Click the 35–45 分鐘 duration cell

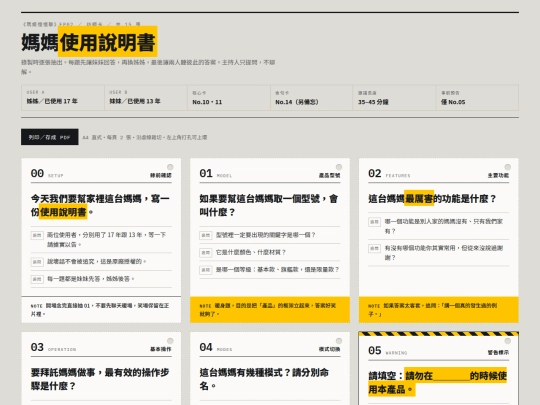tap(394, 98)
